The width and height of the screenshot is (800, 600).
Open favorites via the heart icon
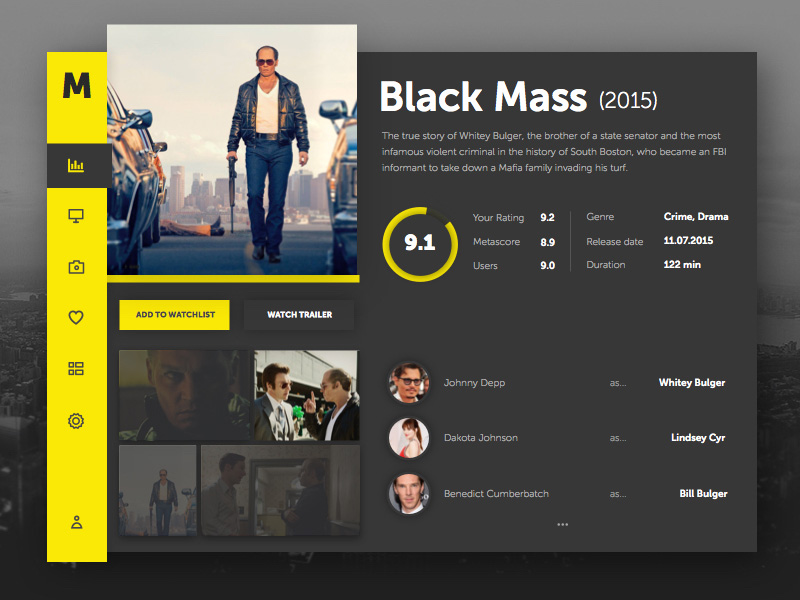click(x=76, y=317)
